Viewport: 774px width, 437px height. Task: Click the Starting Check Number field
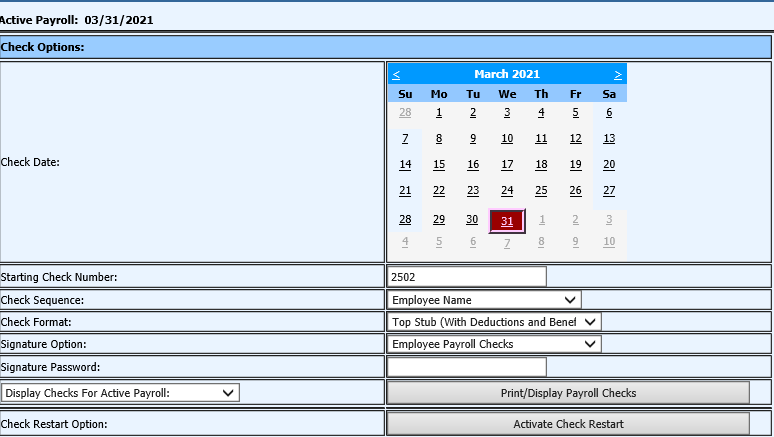tap(466, 277)
